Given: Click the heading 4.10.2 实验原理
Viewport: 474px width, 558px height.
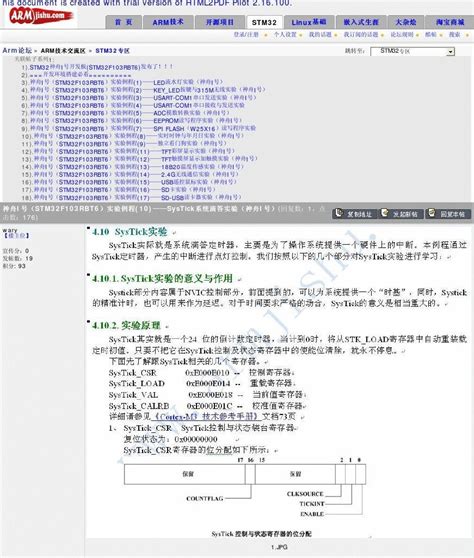Looking at the screenshot, I should (126, 325).
